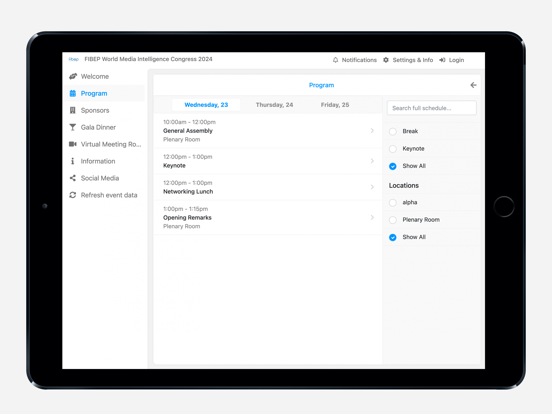Click the Login label
552x414 pixels.
pyautogui.click(x=456, y=60)
